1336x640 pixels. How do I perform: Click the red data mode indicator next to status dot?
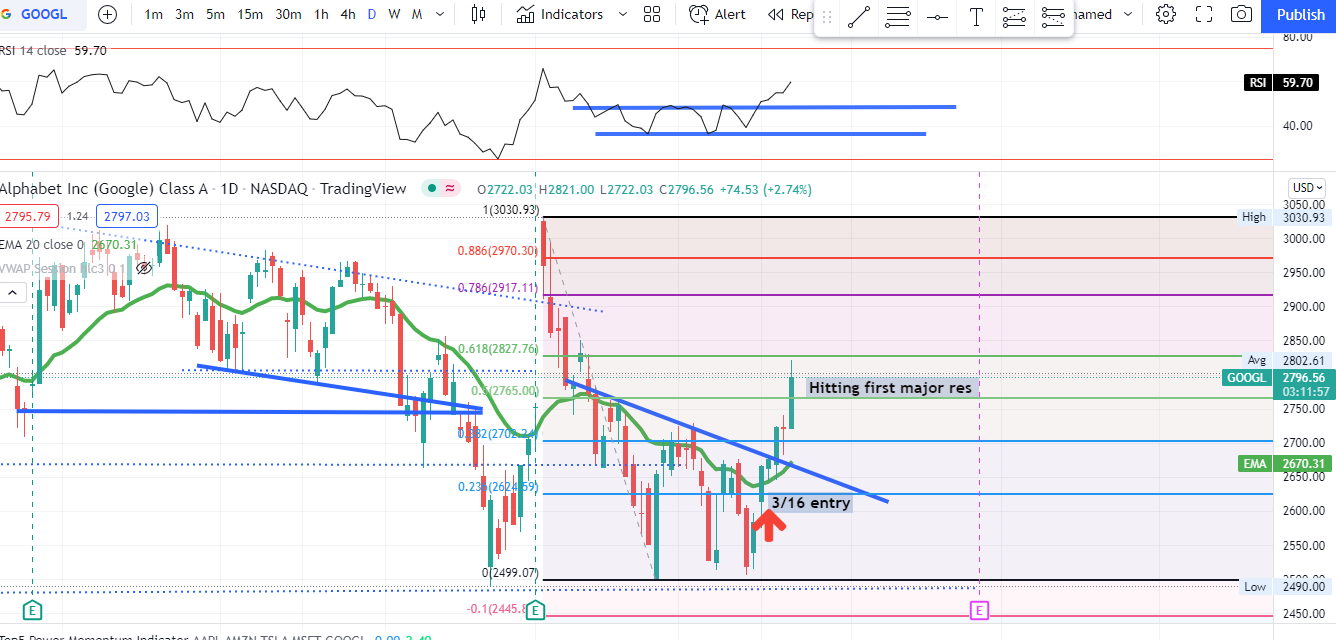tap(450, 188)
